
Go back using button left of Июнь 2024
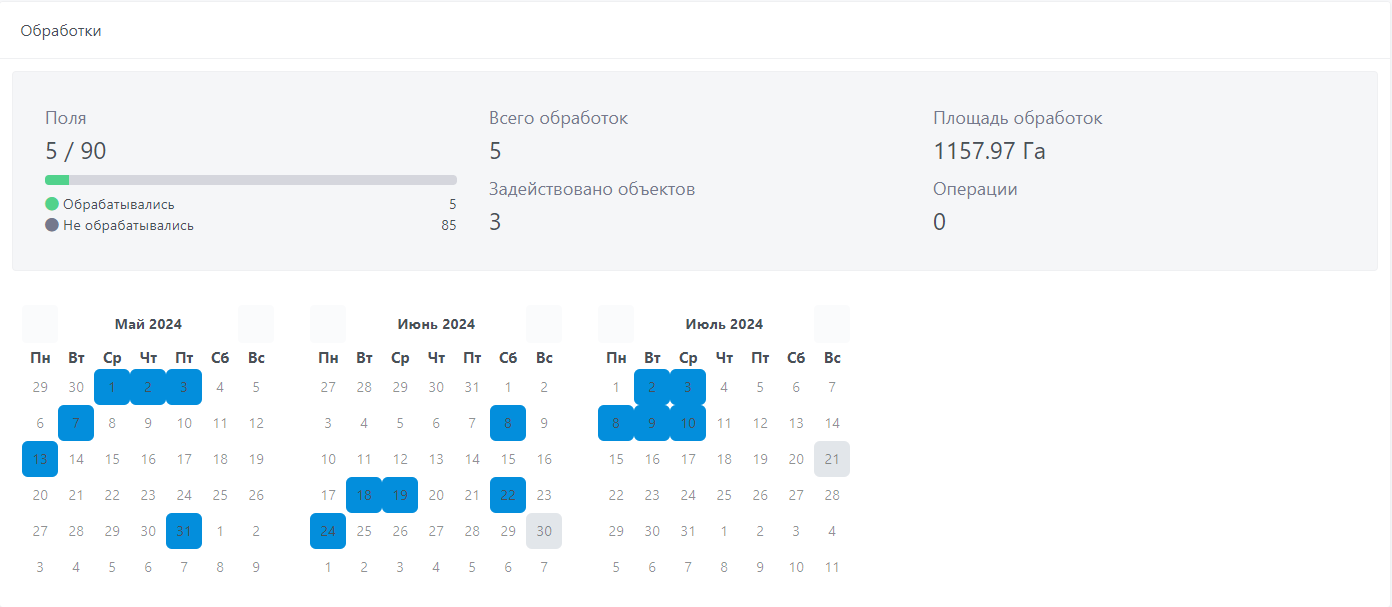(328, 324)
